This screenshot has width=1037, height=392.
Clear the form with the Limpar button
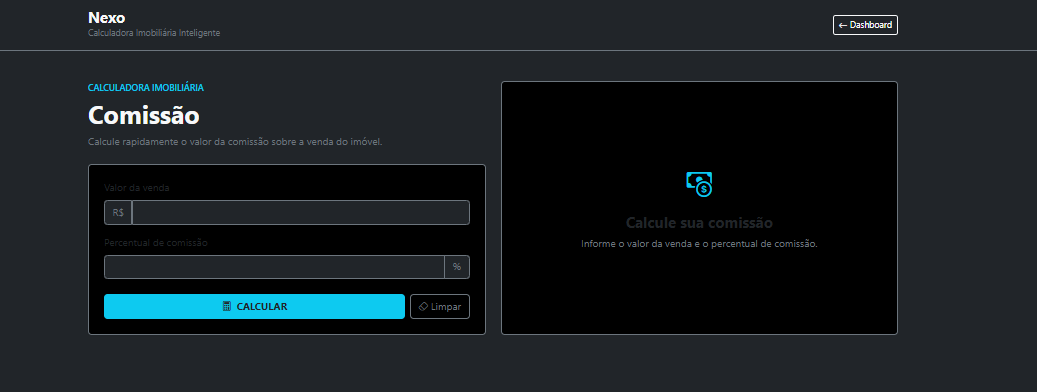point(440,307)
